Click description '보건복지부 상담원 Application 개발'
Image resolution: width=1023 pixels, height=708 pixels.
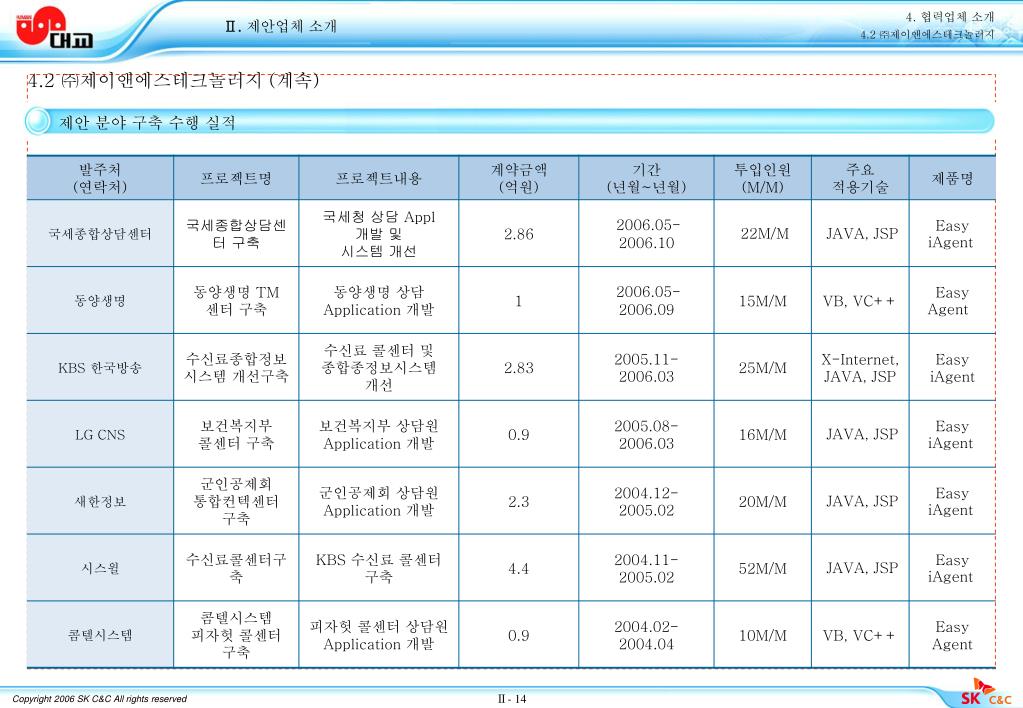click(x=378, y=435)
